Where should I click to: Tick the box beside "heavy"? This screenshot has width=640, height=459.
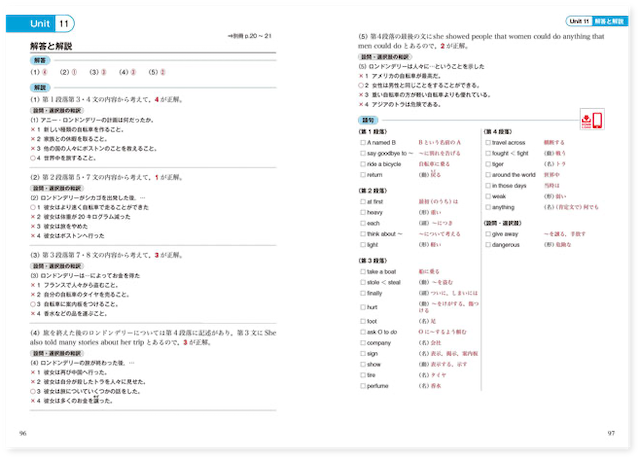coord(362,212)
